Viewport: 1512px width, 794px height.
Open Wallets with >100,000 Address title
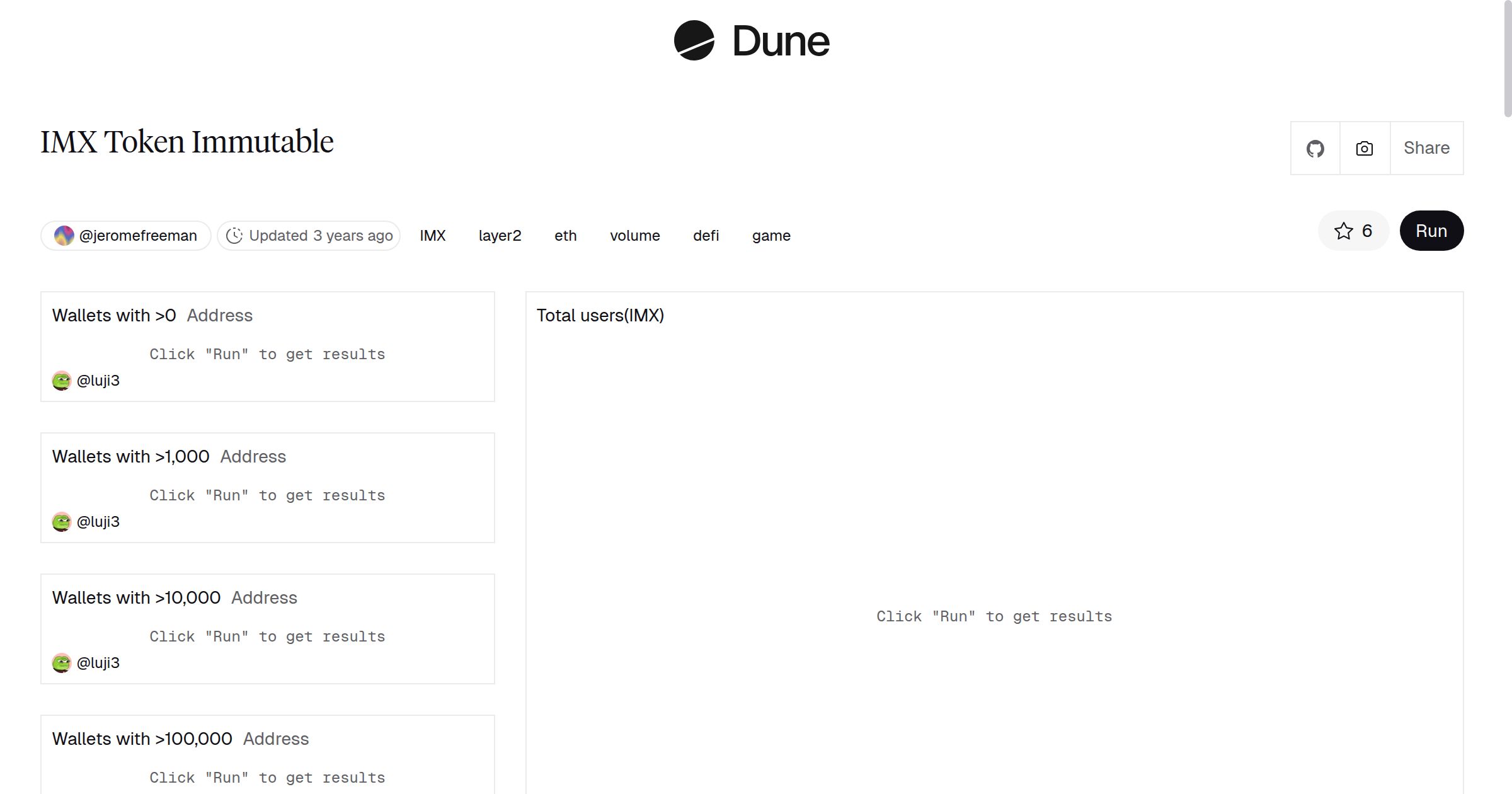180,739
